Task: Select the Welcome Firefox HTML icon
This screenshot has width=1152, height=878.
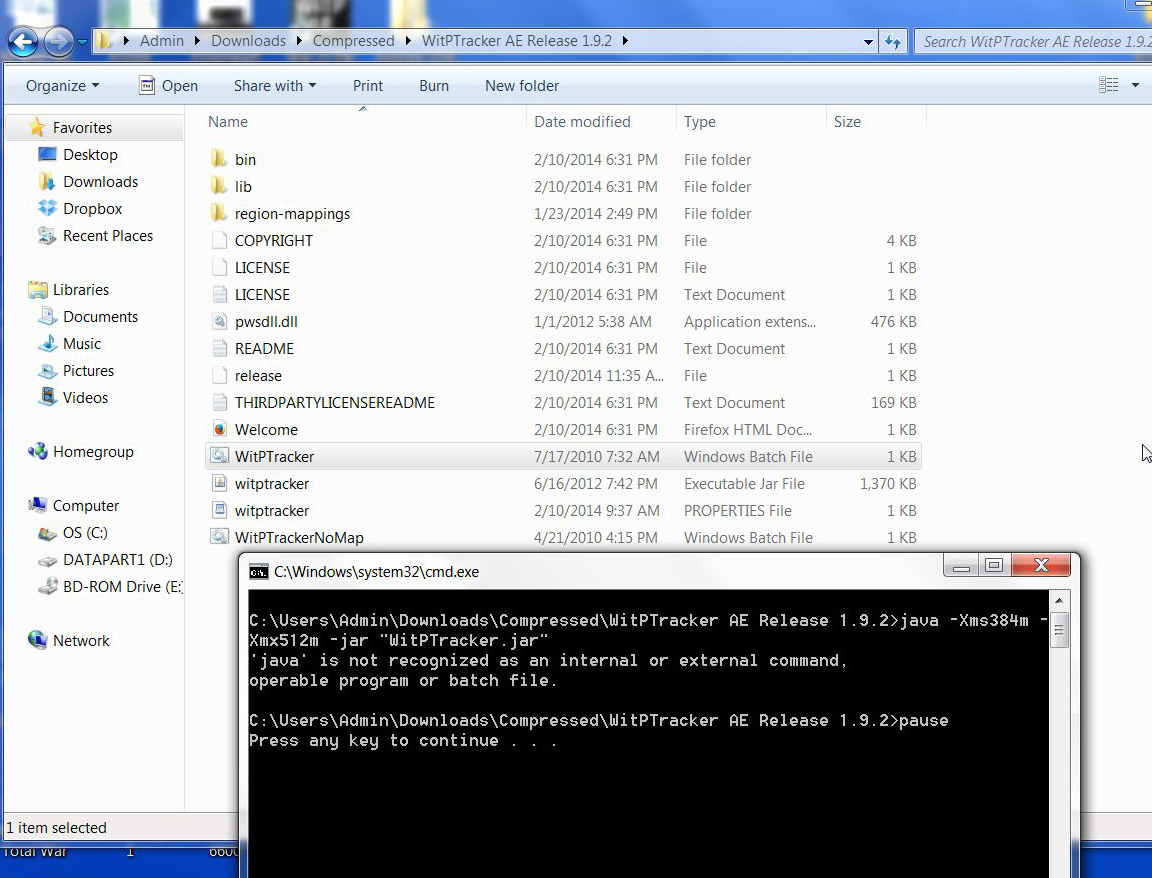Action: tap(218, 429)
